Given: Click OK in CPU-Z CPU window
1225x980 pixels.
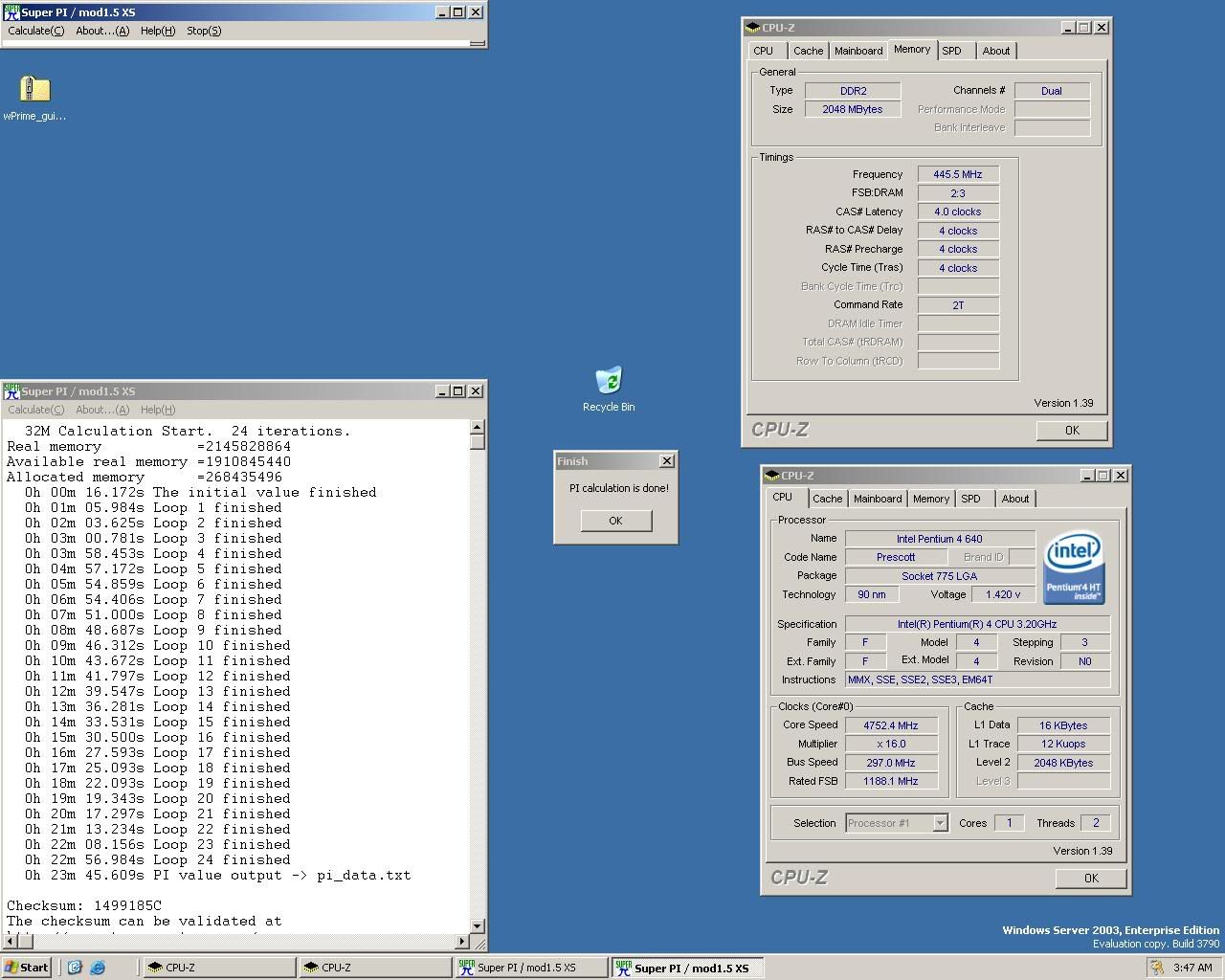Looking at the screenshot, I should (x=1091, y=879).
